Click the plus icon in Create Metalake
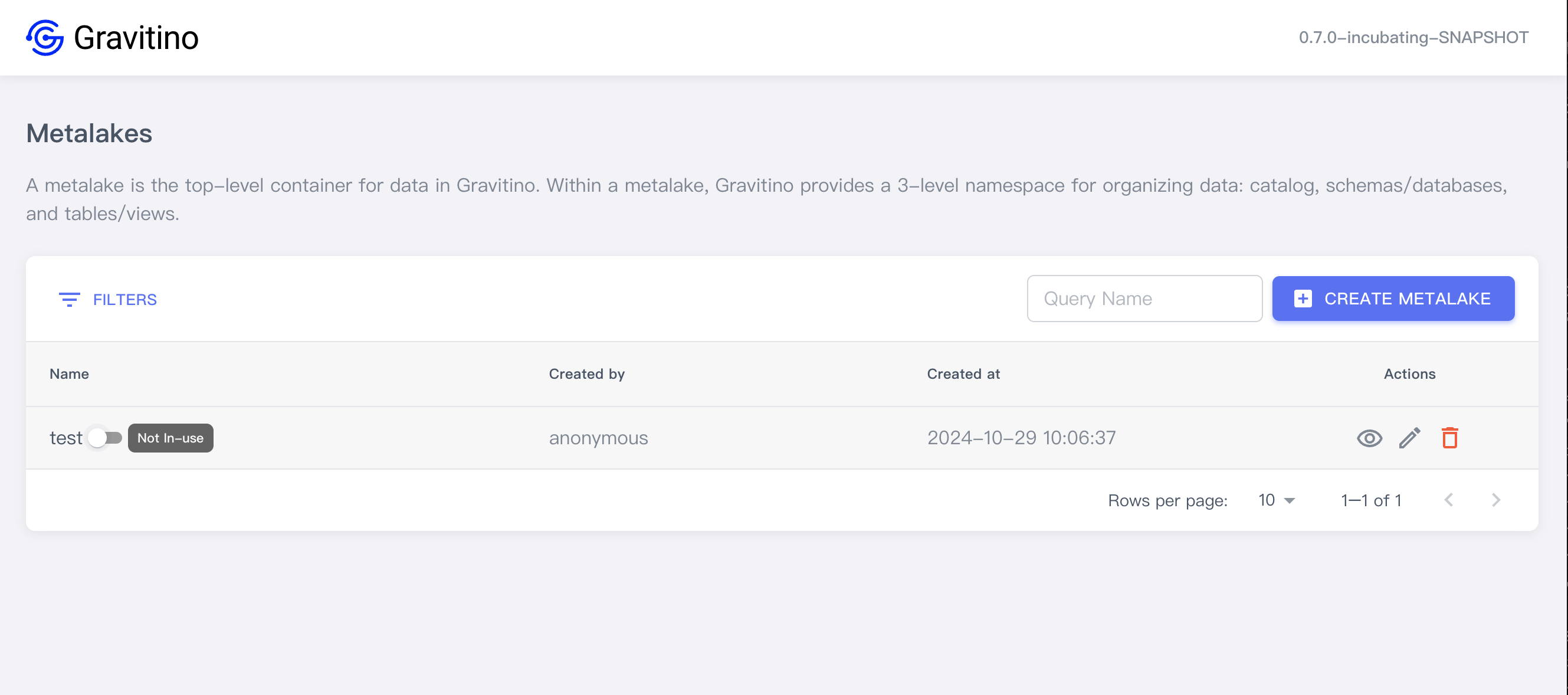The image size is (1568, 695). (1303, 299)
